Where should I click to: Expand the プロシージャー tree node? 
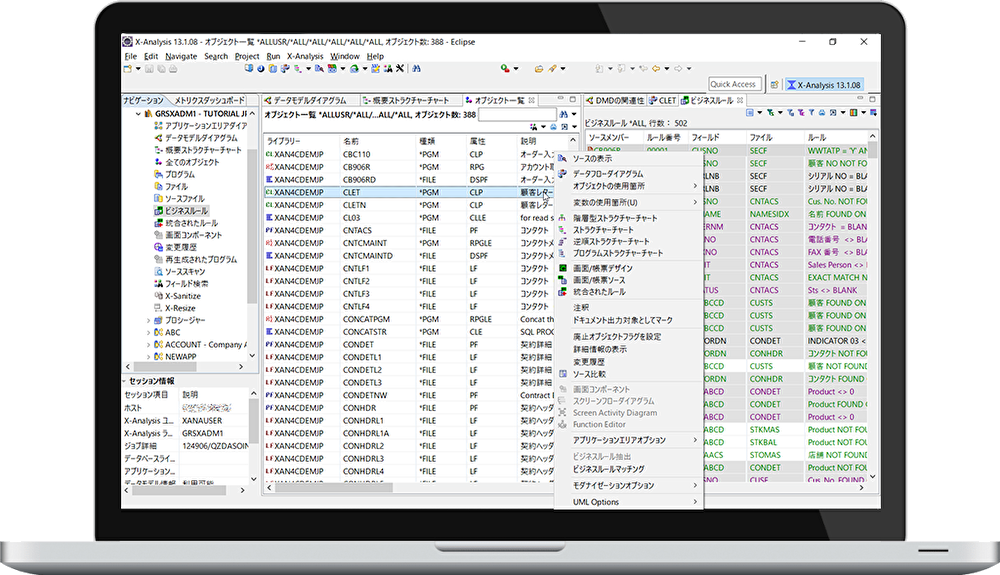[x=149, y=321]
